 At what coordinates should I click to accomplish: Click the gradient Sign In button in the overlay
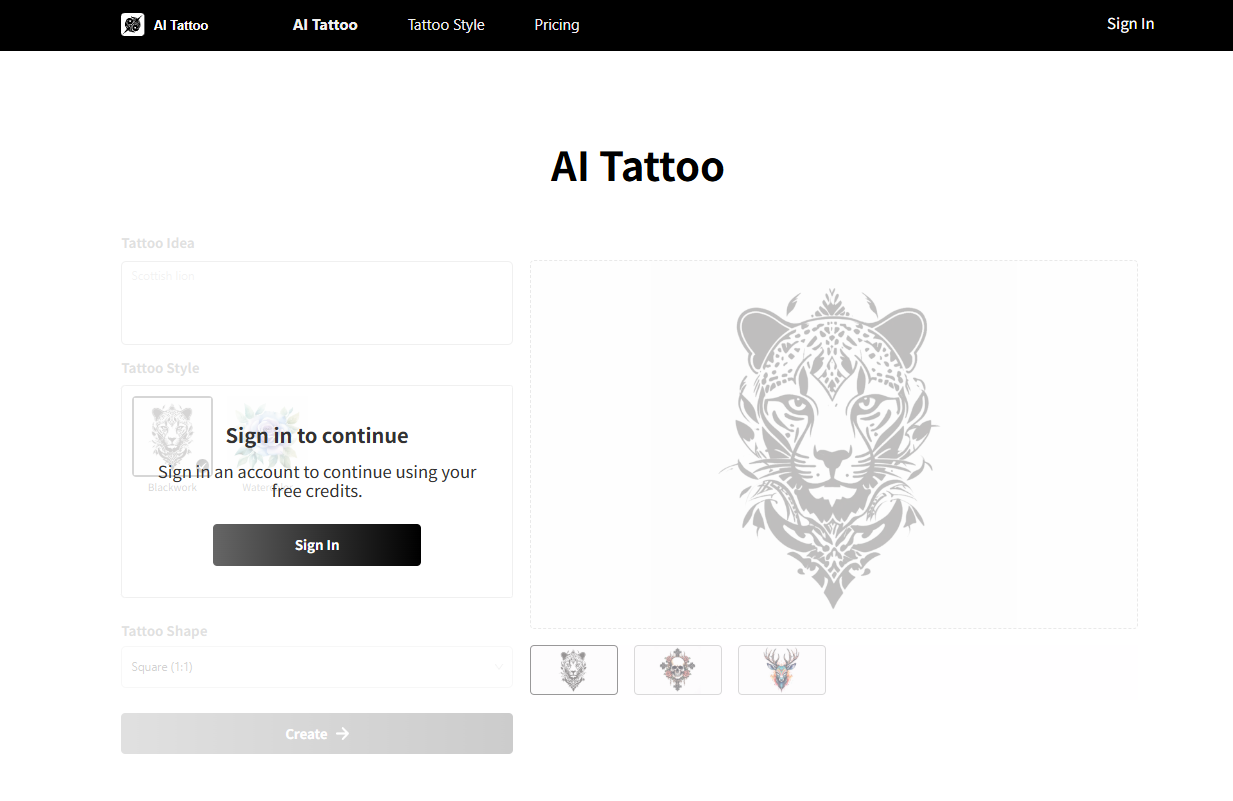click(x=317, y=545)
